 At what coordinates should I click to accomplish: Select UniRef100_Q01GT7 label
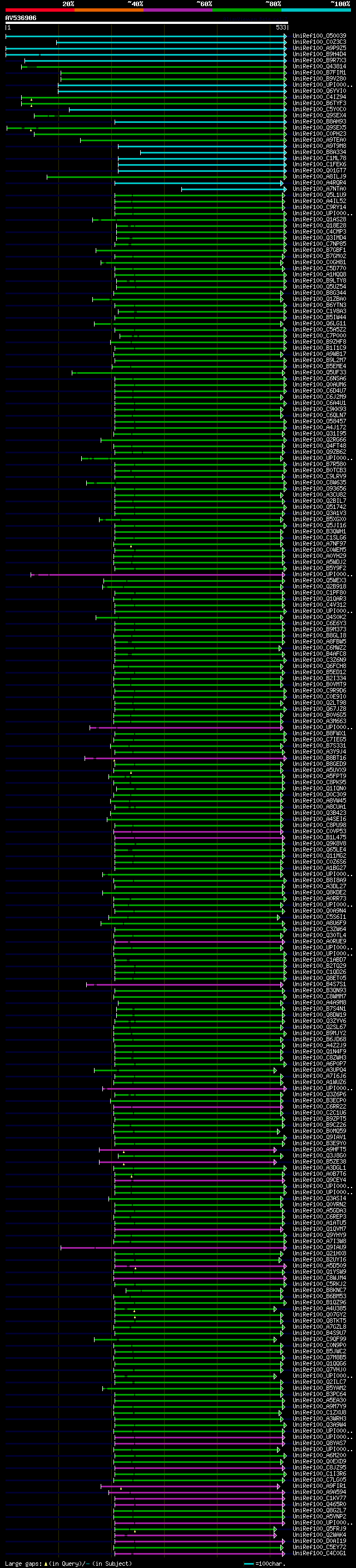[319, 170]
